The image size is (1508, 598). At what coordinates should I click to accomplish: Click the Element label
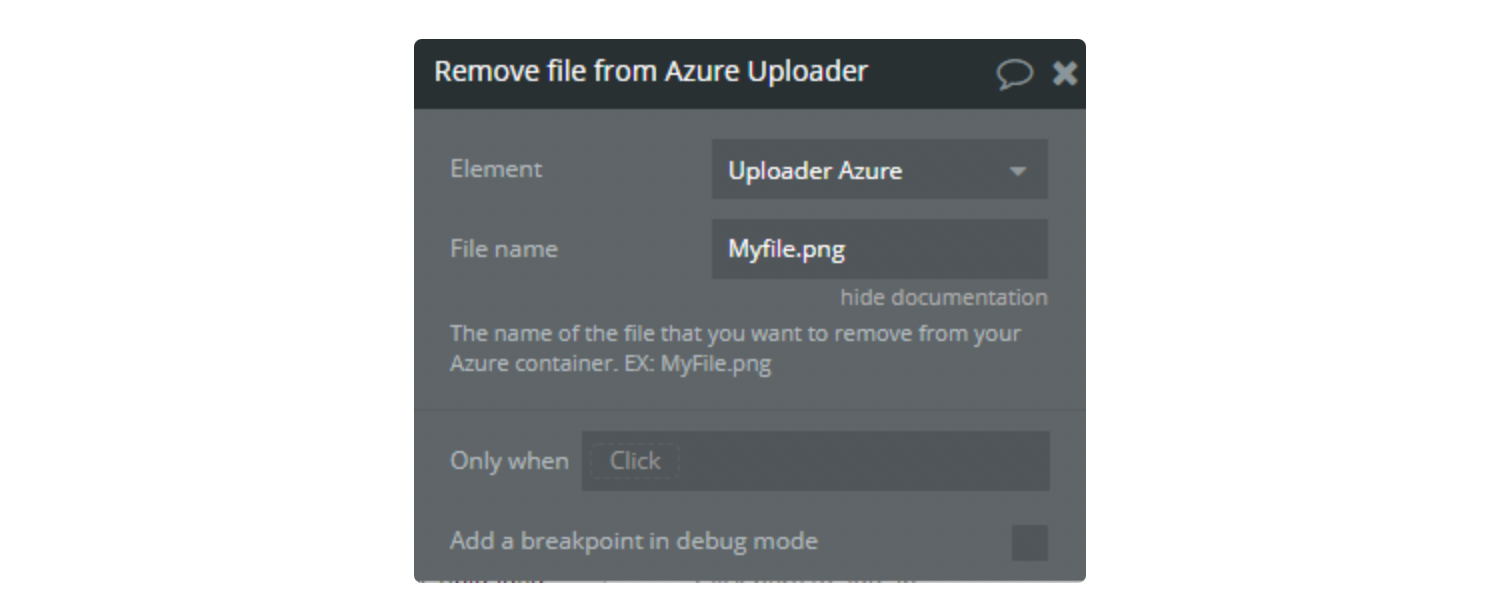(496, 169)
